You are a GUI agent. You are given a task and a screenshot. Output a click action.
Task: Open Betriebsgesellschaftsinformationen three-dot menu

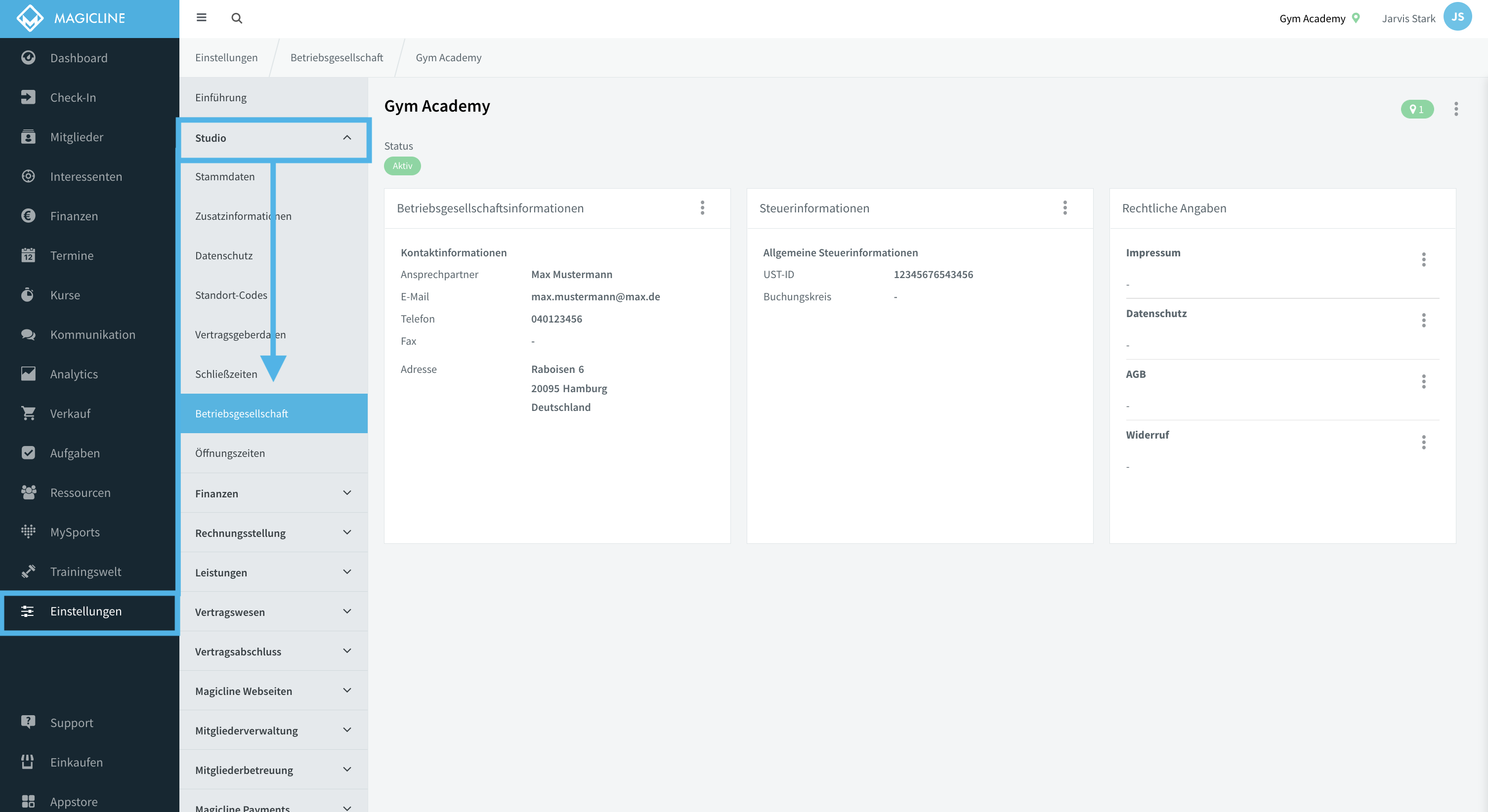point(702,208)
